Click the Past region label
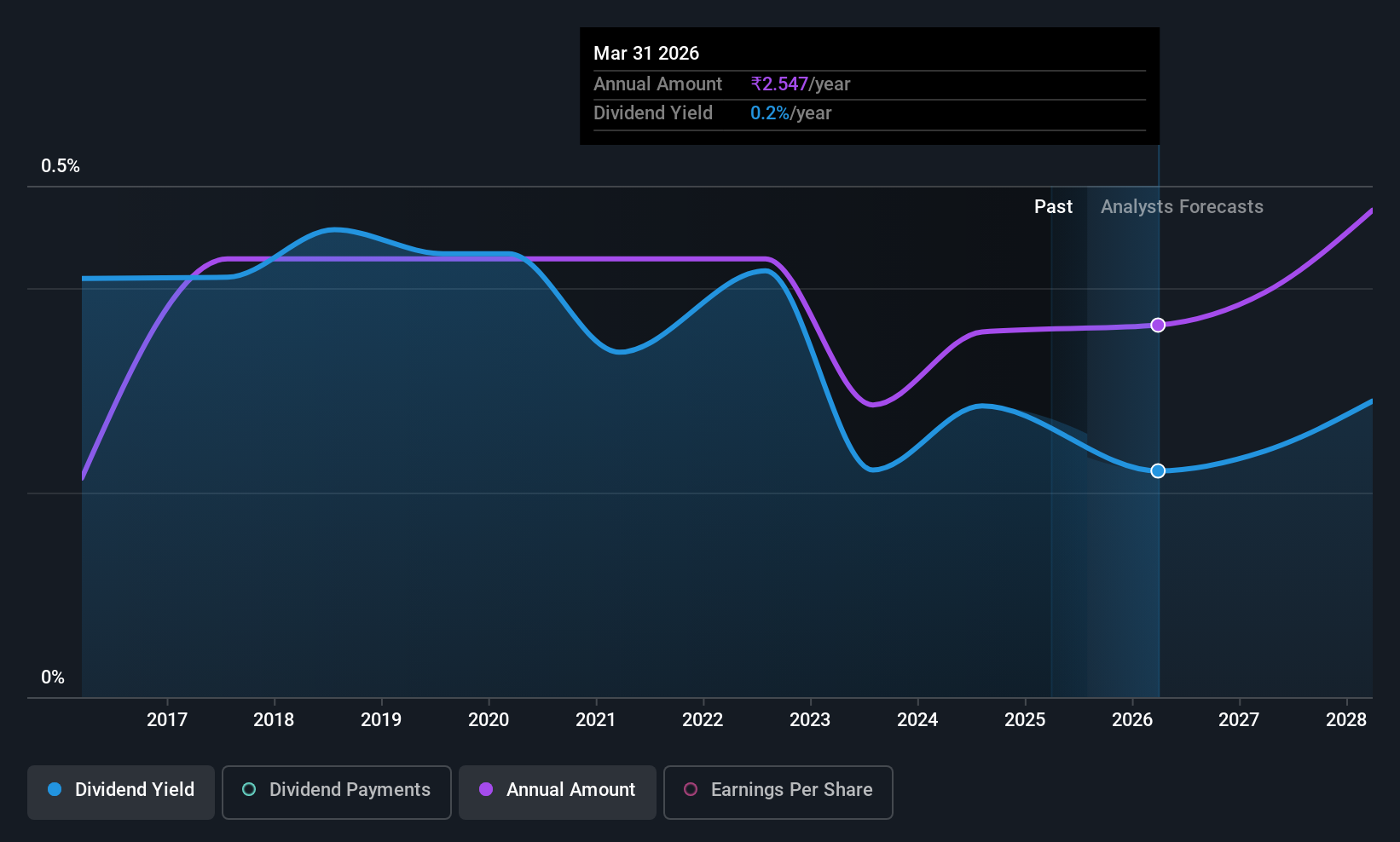This screenshot has height=842, width=1400. (1053, 206)
